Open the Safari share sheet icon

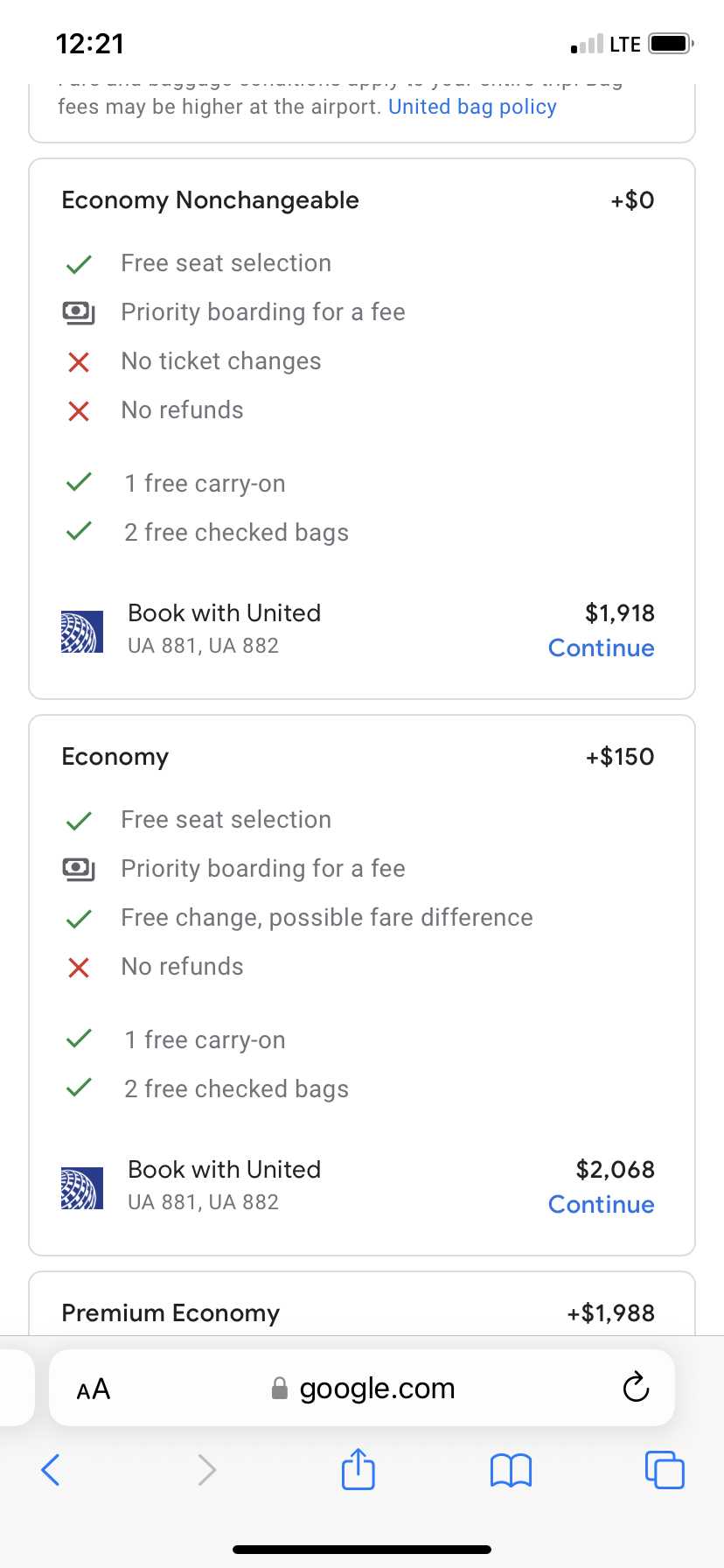[359, 1469]
